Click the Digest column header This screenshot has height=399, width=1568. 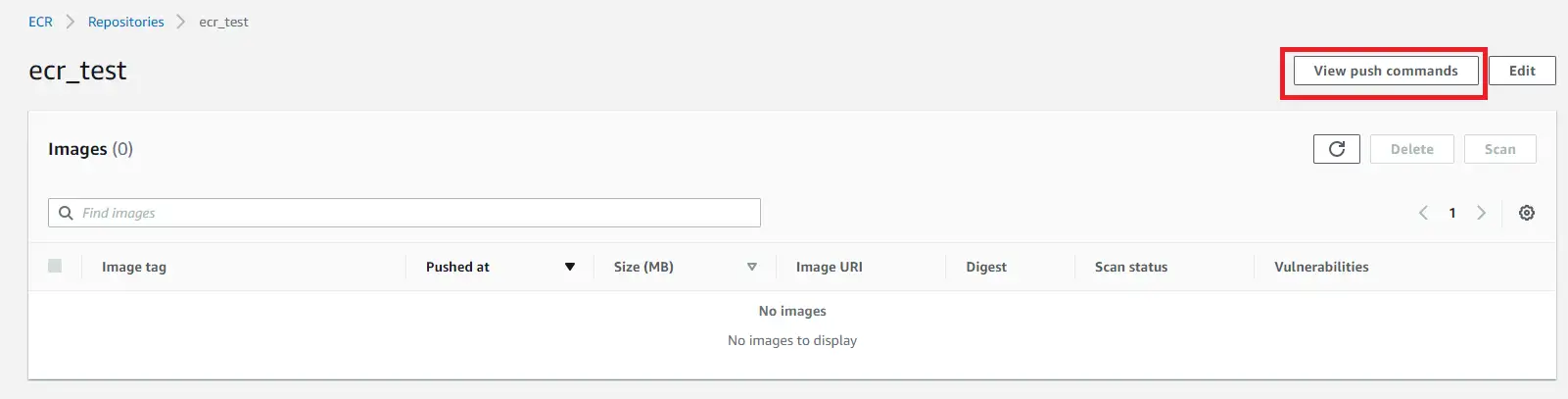(x=985, y=267)
